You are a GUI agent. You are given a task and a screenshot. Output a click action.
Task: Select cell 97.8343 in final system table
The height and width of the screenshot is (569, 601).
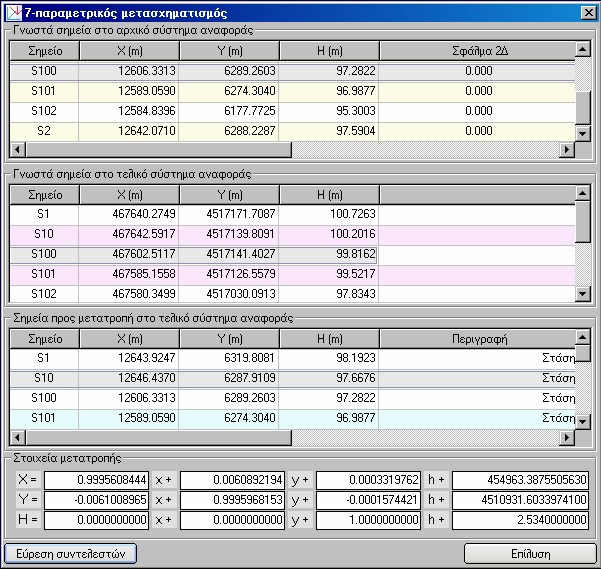[x=329, y=294]
